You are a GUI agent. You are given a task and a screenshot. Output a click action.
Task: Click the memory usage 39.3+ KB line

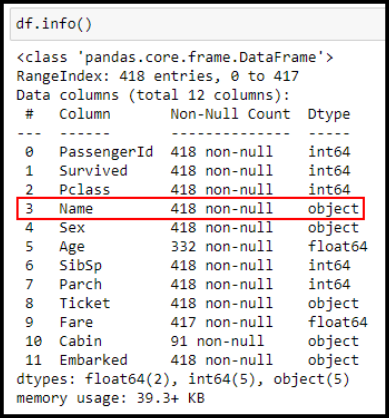point(111,398)
